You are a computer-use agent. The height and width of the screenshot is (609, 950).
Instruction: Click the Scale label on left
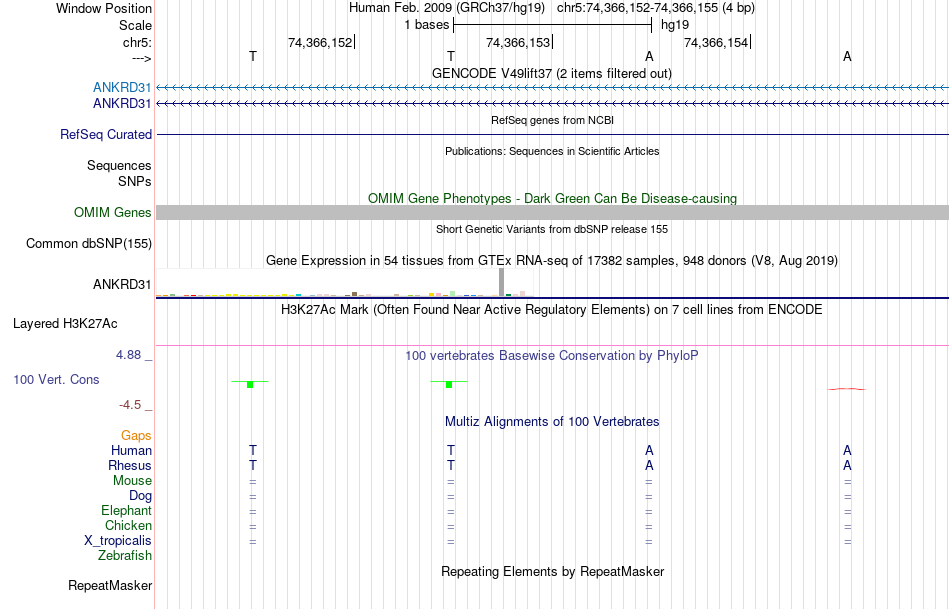[135, 25]
